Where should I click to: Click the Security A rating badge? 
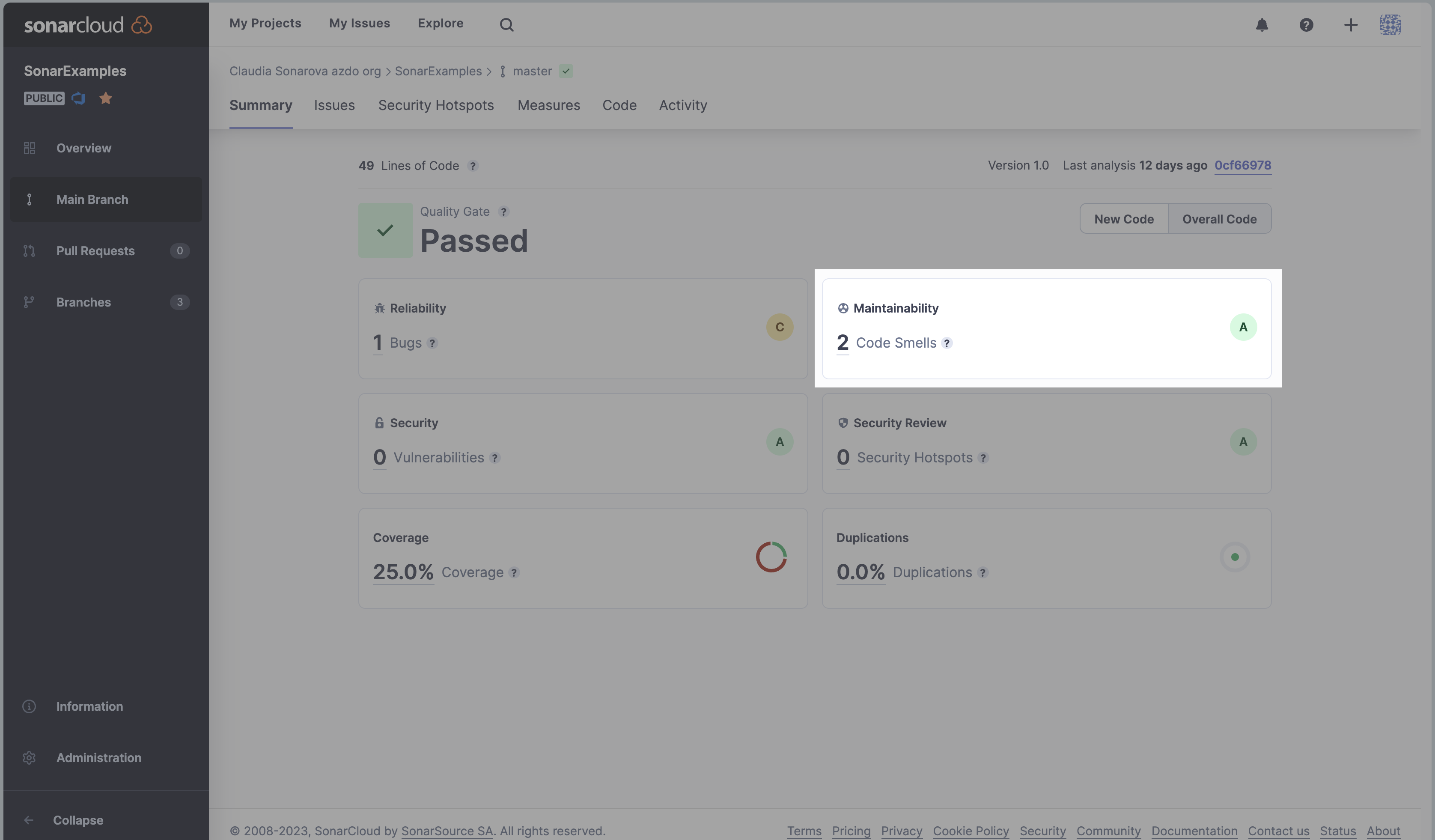pyautogui.click(x=780, y=442)
